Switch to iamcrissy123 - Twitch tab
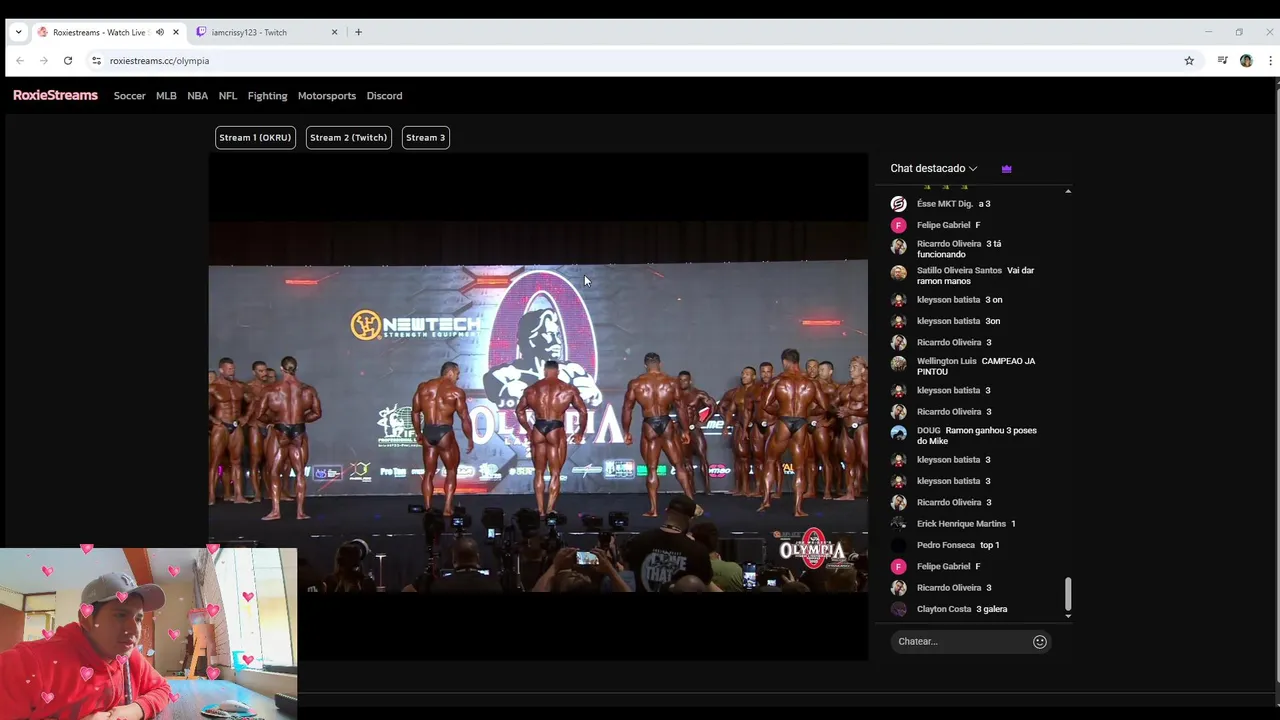Viewport: 1280px width, 720px height. (x=260, y=32)
